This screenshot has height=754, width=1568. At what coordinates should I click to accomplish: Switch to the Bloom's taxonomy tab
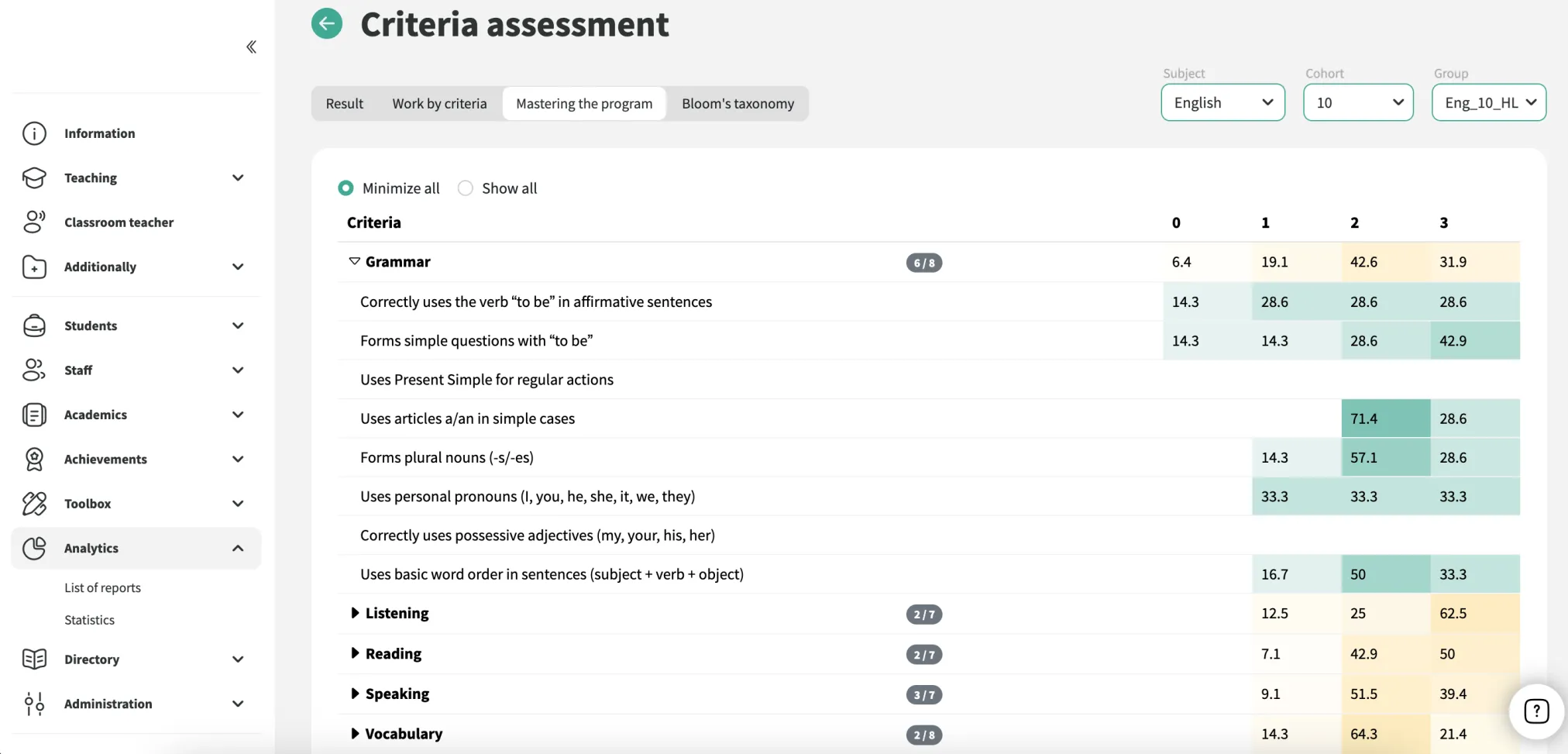point(738,104)
